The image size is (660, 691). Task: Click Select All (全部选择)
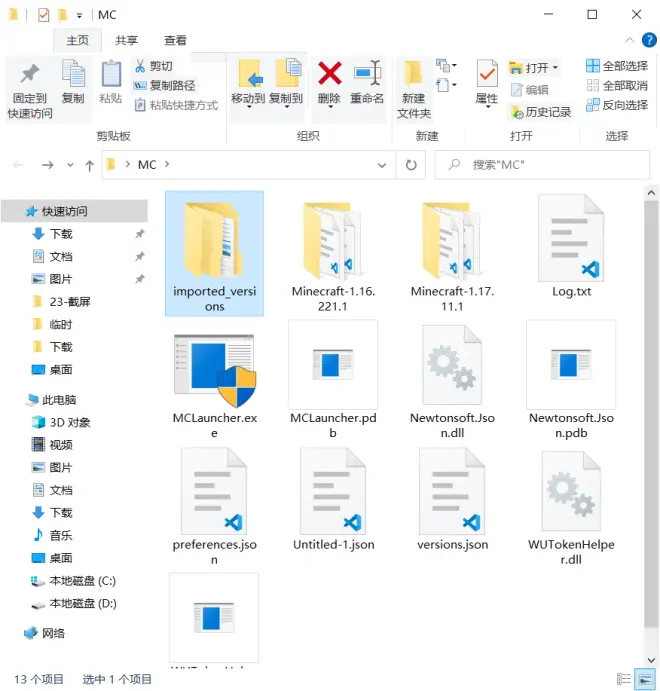click(617, 66)
